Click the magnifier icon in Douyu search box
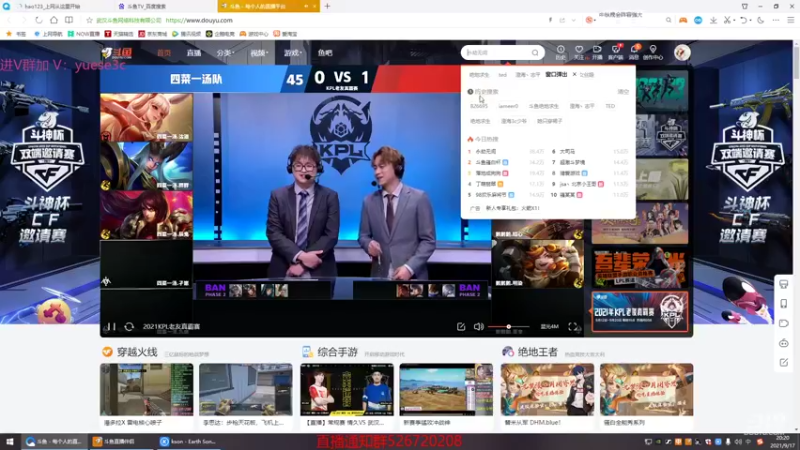800x450 pixels. tap(535, 53)
